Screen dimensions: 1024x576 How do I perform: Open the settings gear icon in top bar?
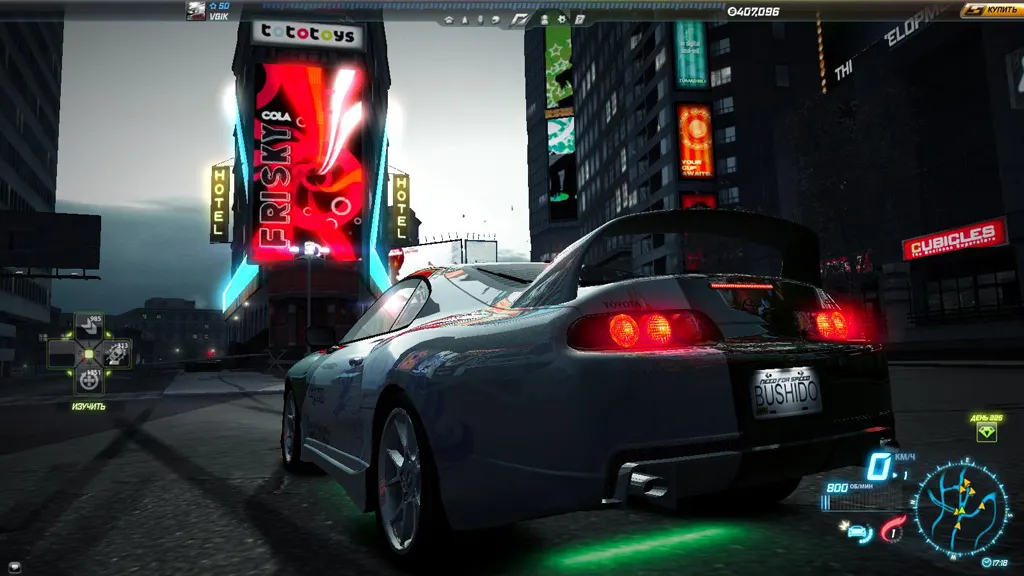(x=562, y=20)
